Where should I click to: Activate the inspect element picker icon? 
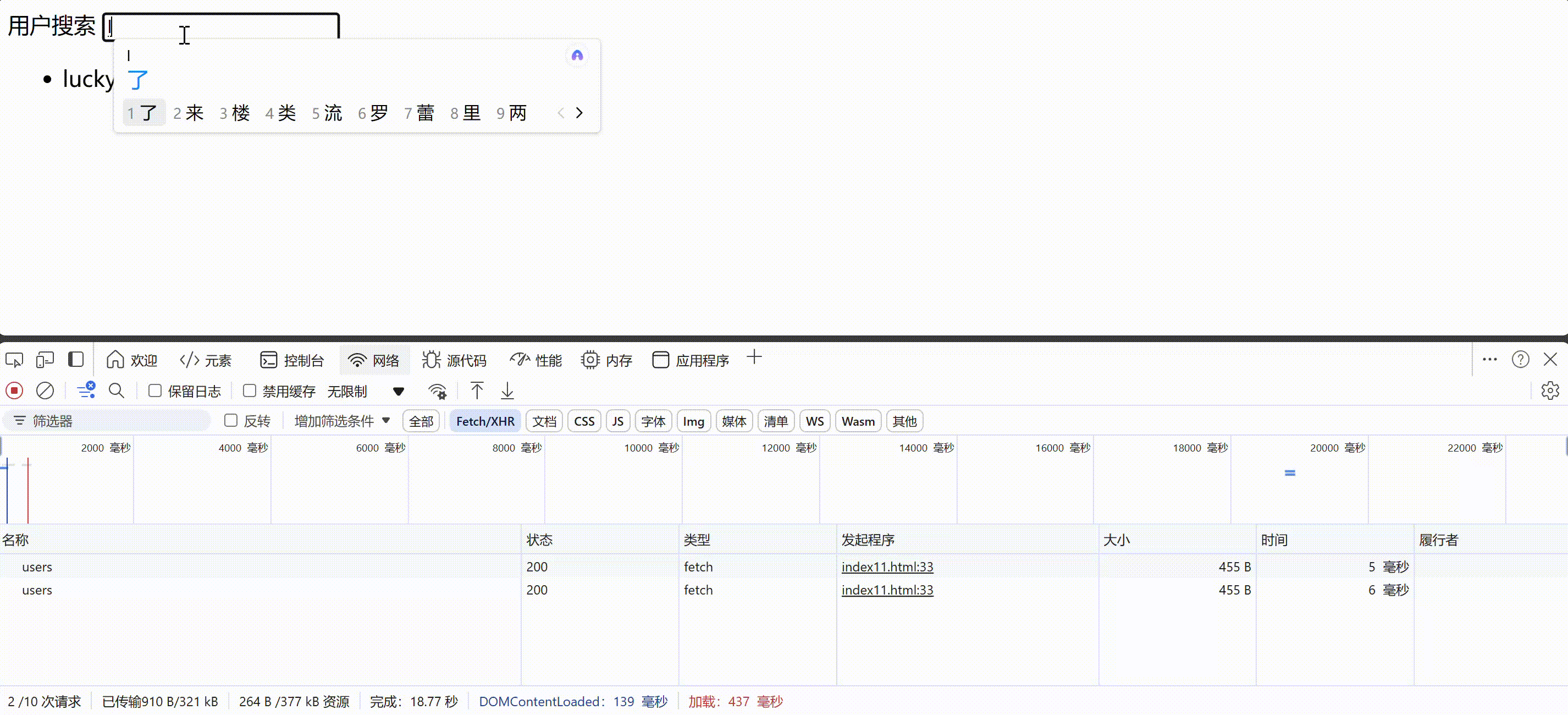tap(15, 360)
